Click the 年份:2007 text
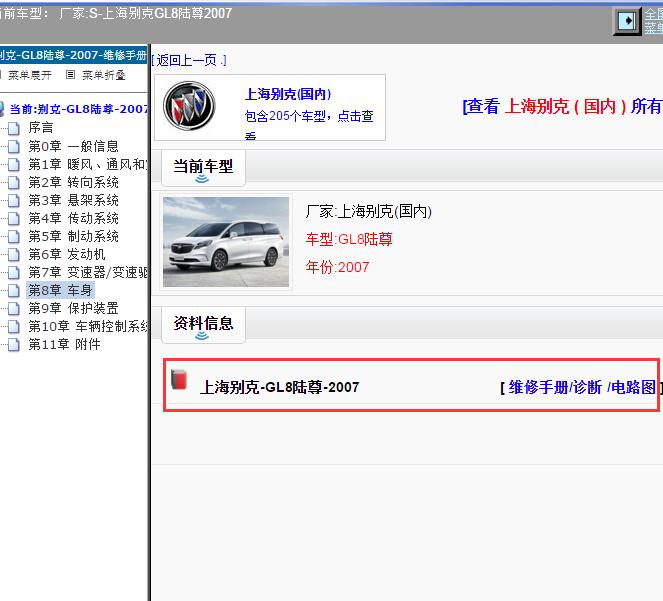This screenshot has width=663, height=601. pos(337,267)
